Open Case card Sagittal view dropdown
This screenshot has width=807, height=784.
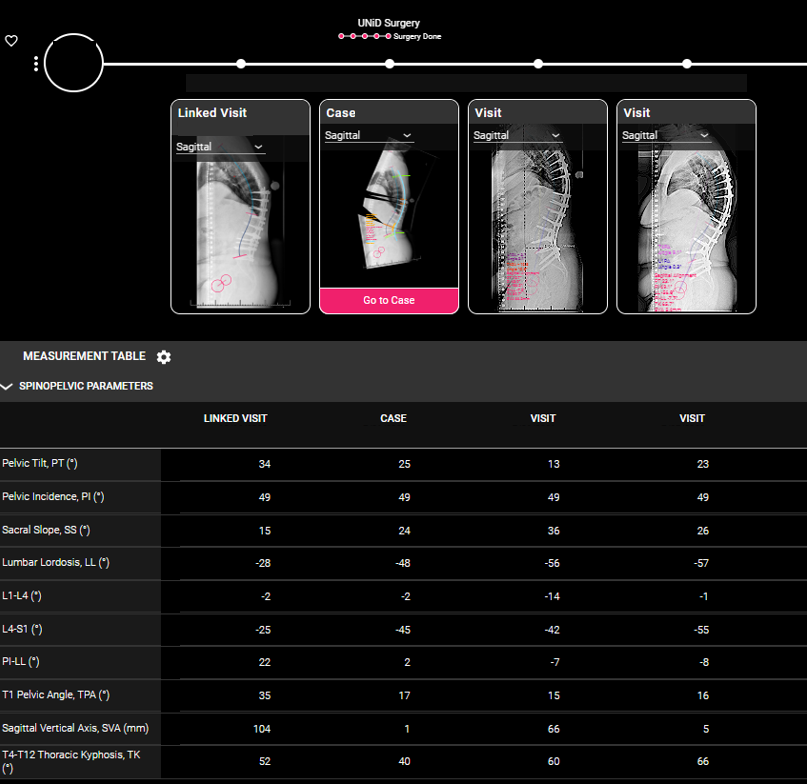tap(369, 135)
